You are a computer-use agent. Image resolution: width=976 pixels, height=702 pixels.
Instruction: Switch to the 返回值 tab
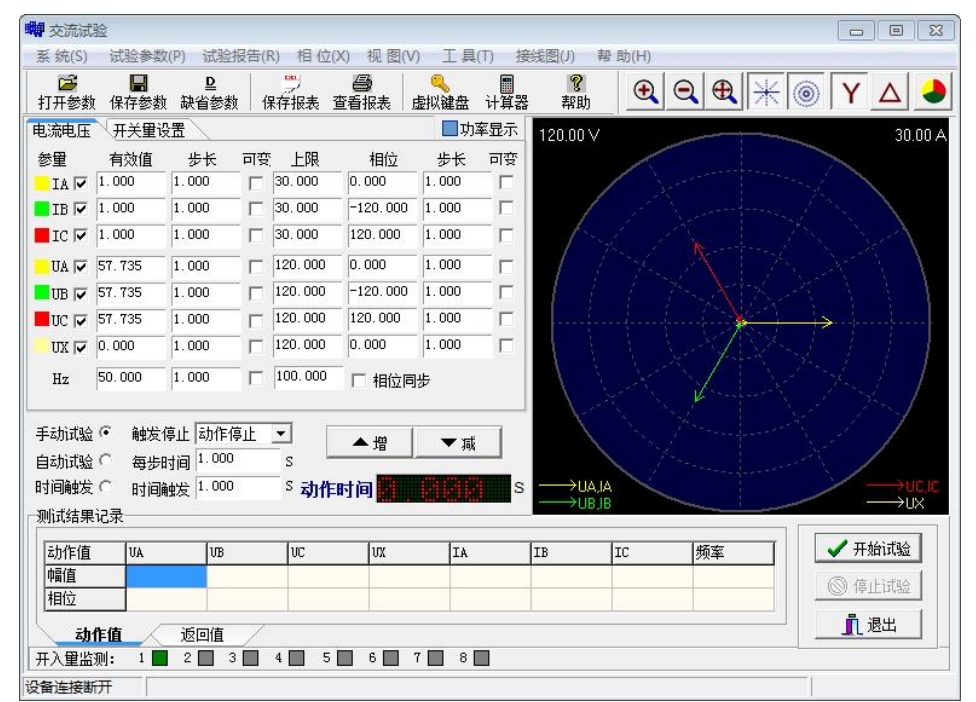point(202,635)
